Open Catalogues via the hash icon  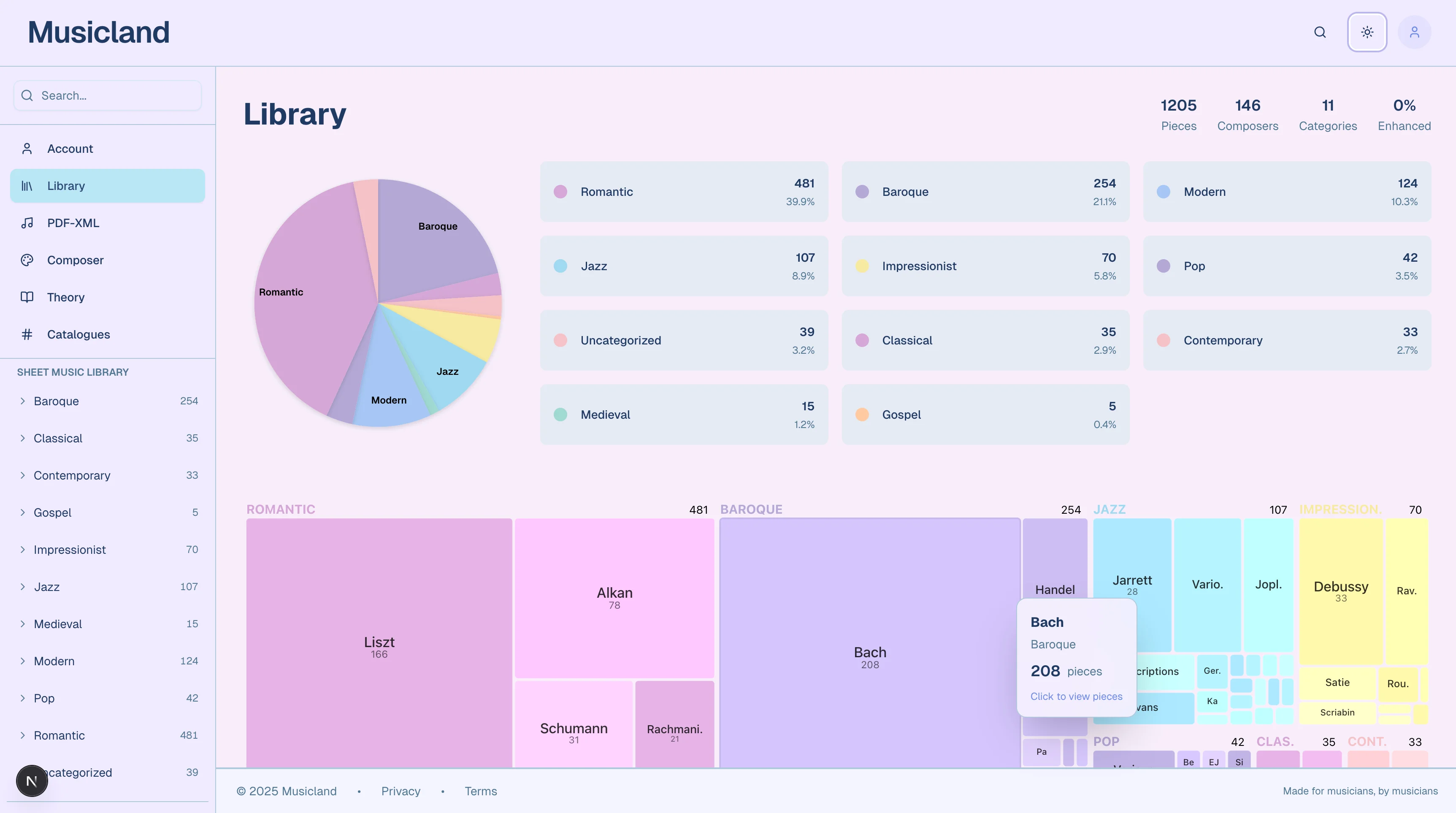click(27, 334)
